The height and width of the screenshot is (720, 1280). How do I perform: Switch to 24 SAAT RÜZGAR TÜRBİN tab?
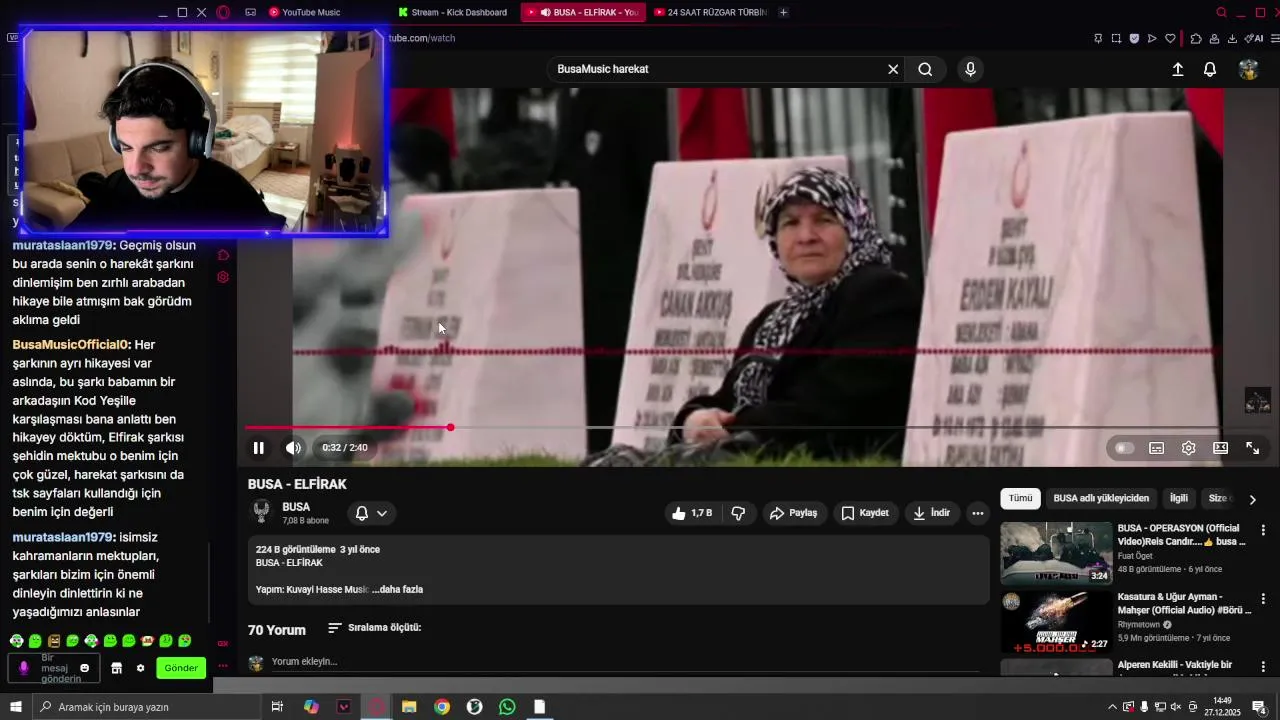point(710,12)
